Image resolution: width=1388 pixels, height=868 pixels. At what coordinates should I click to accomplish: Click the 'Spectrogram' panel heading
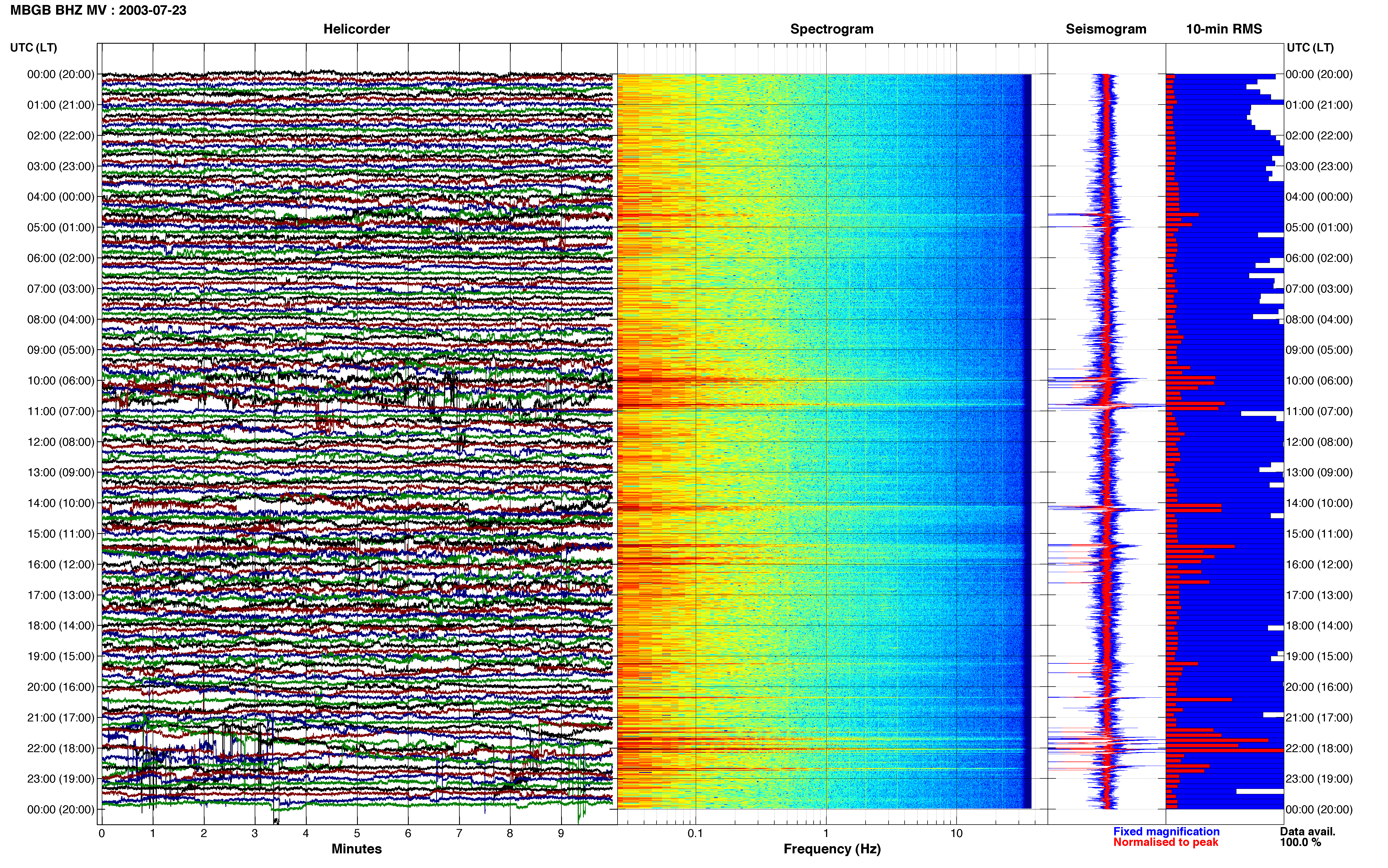[x=832, y=29]
